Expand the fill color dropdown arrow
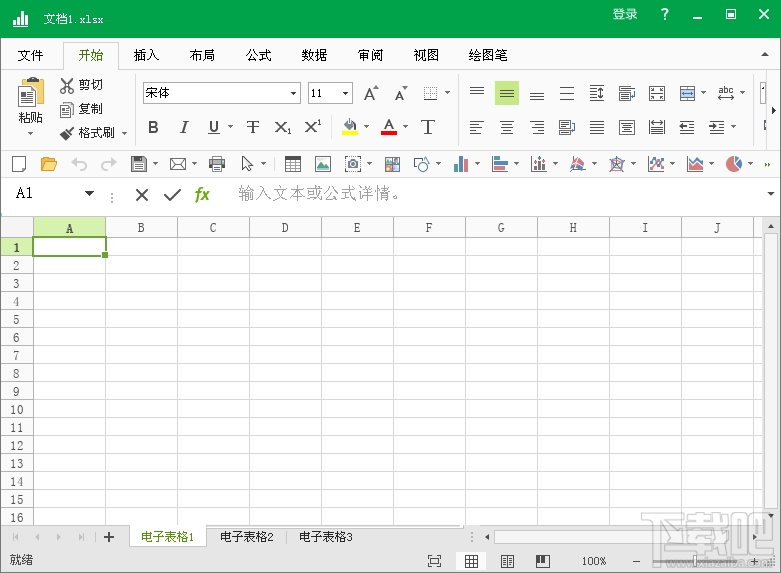This screenshot has height=573, width=781. tap(367, 127)
